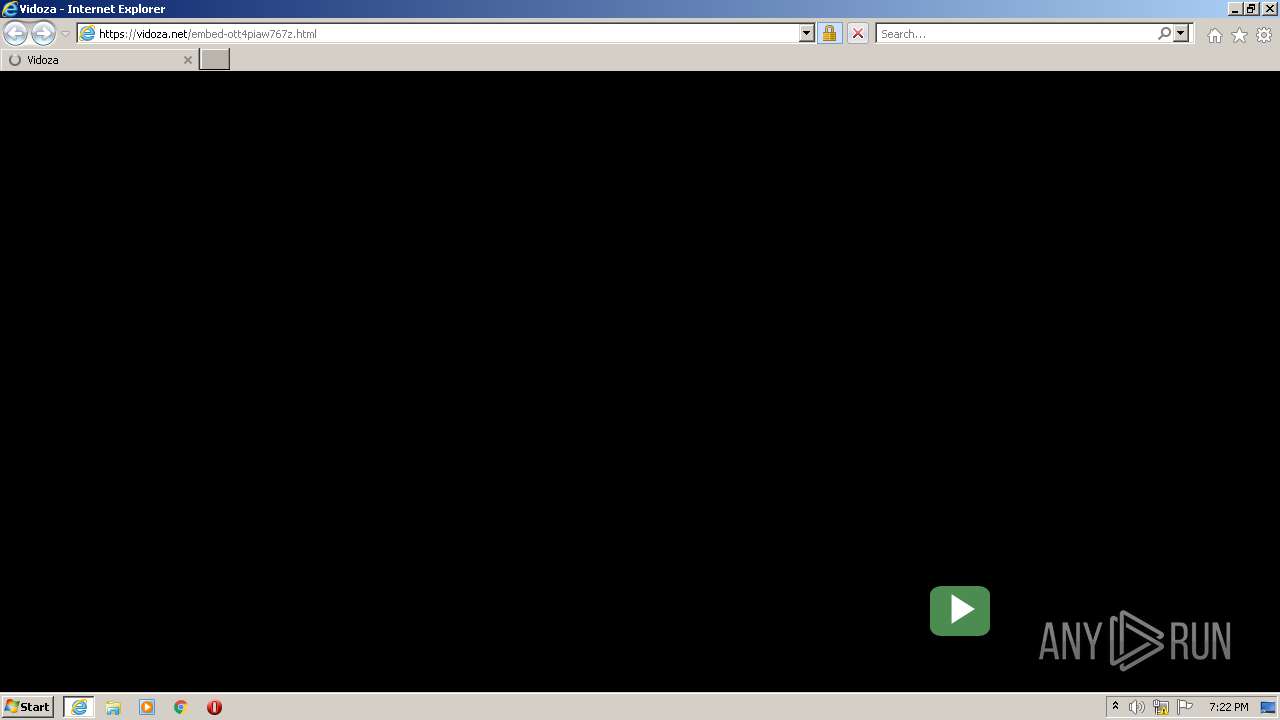This screenshot has width=1280, height=720.
Task: Play the video with the green play button
Action: [x=960, y=610]
